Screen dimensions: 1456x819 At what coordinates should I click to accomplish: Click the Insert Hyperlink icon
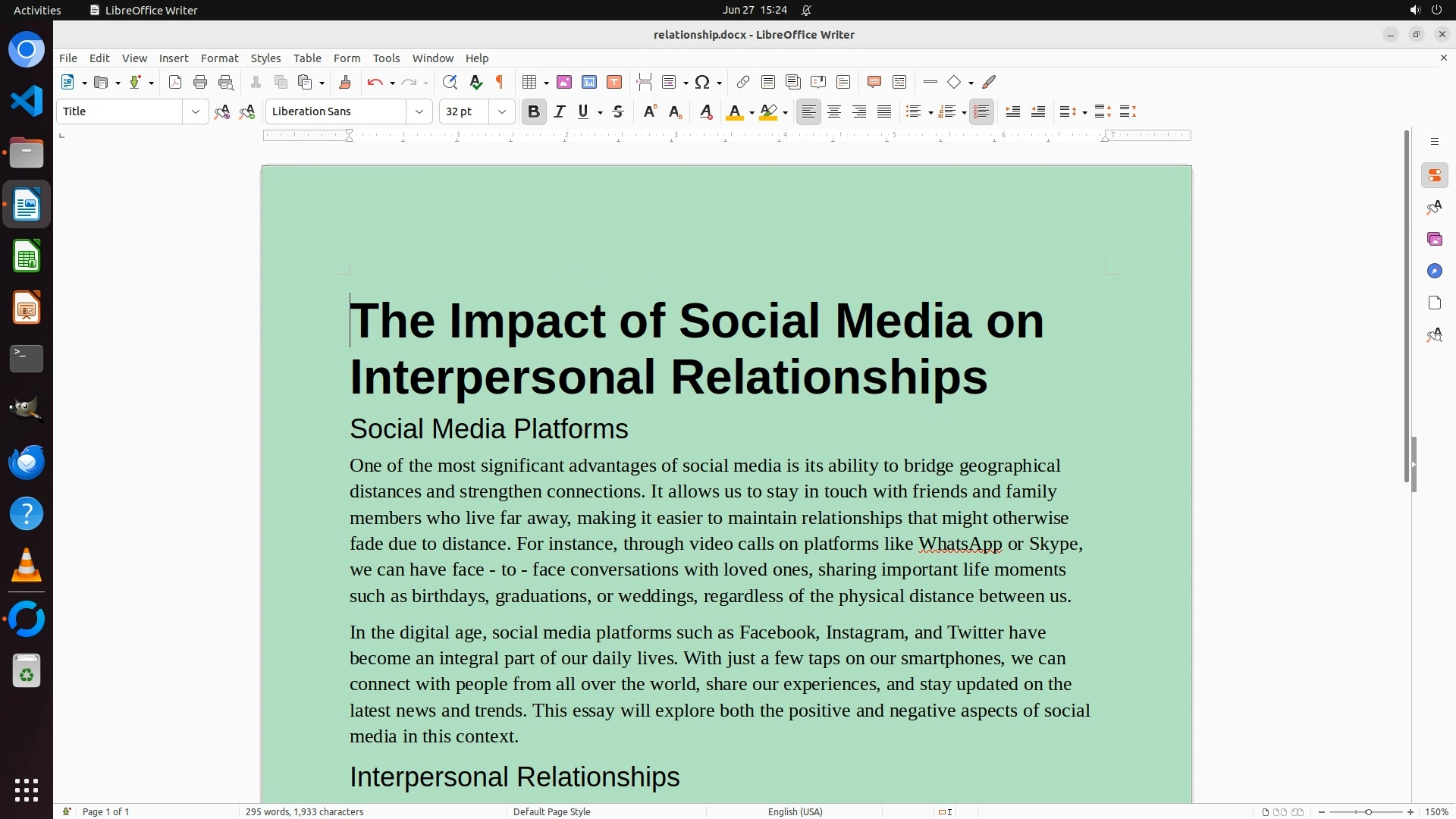pyautogui.click(x=743, y=82)
